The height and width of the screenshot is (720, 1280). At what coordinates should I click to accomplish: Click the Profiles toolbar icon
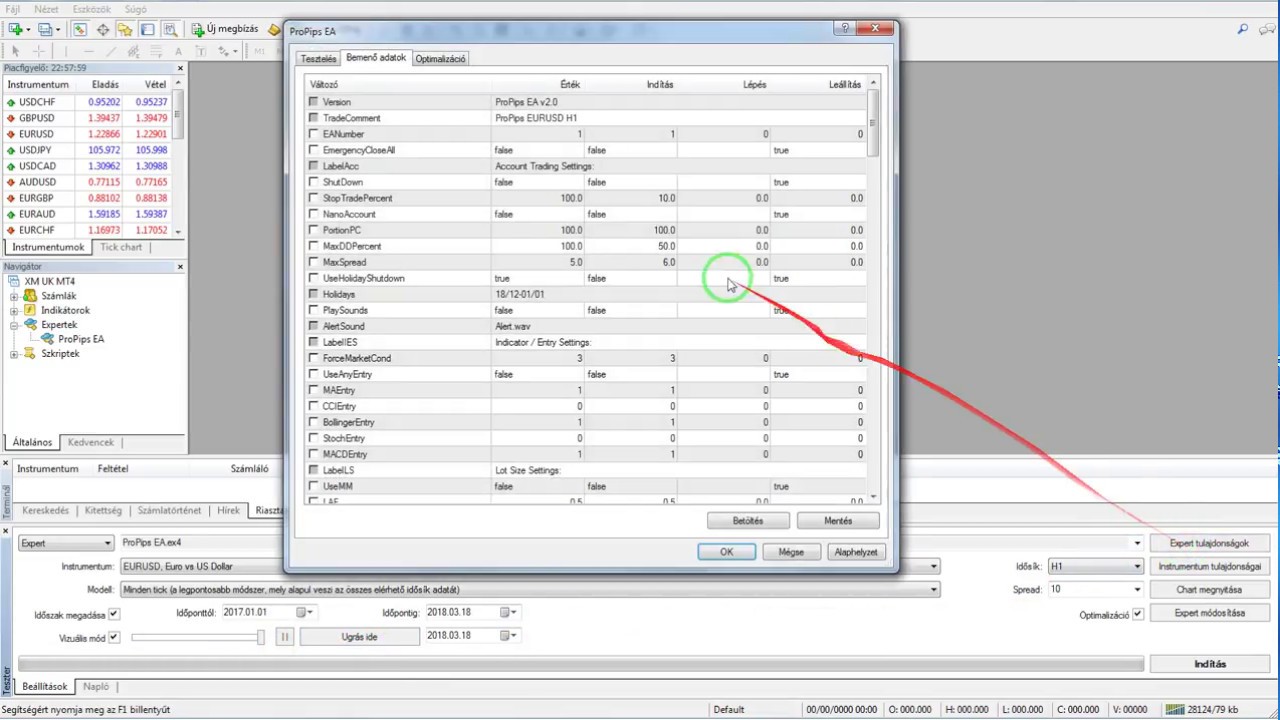point(45,29)
